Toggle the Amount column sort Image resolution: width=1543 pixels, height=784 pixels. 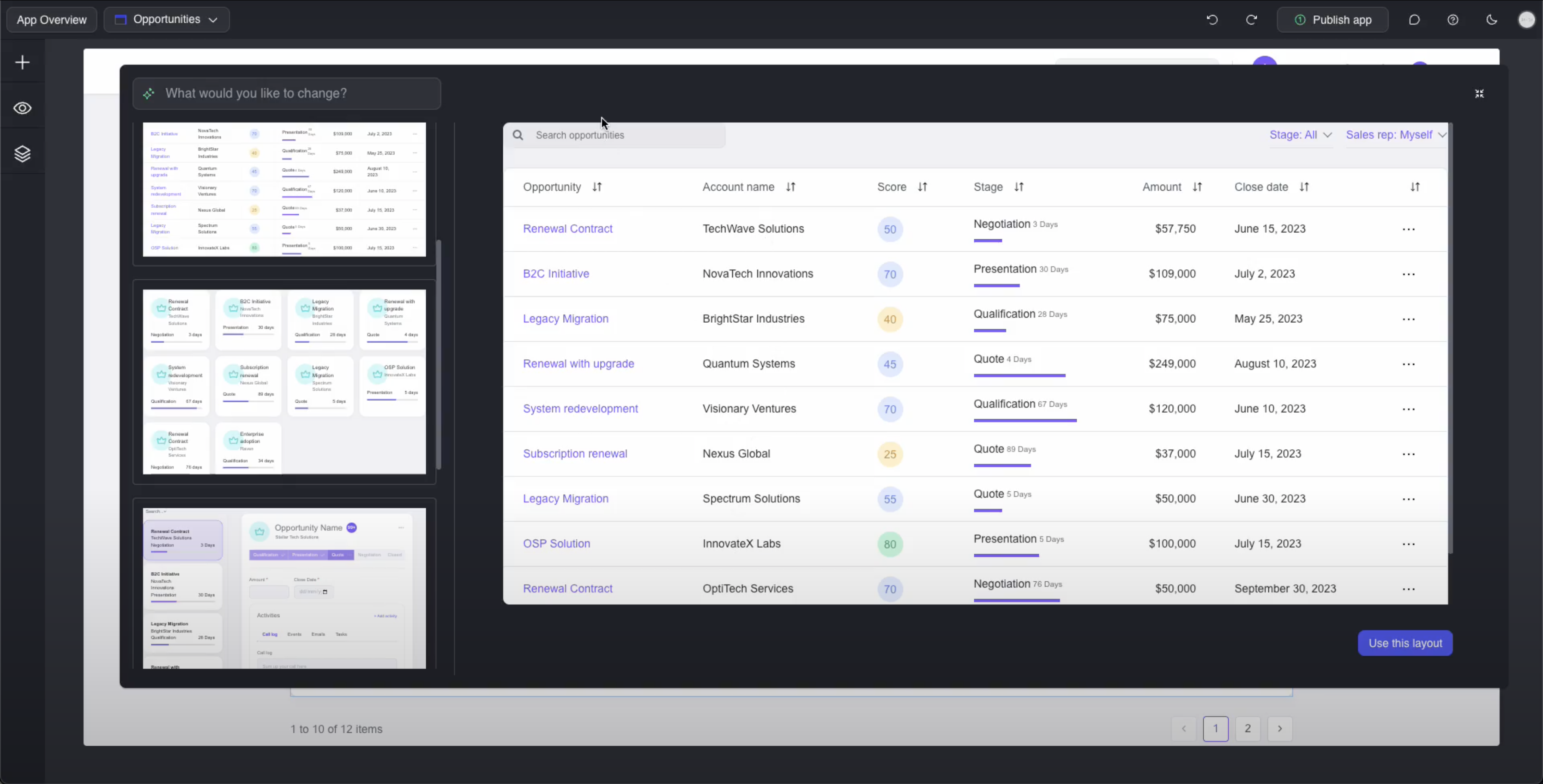pyautogui.click(x=1197, y=187)
